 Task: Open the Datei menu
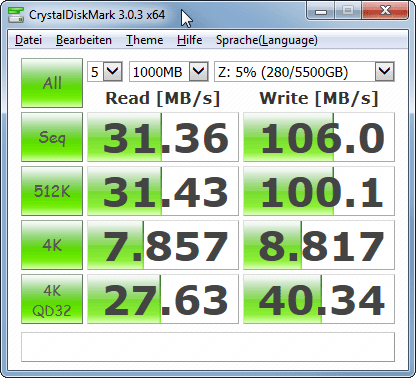click(28, 40)
